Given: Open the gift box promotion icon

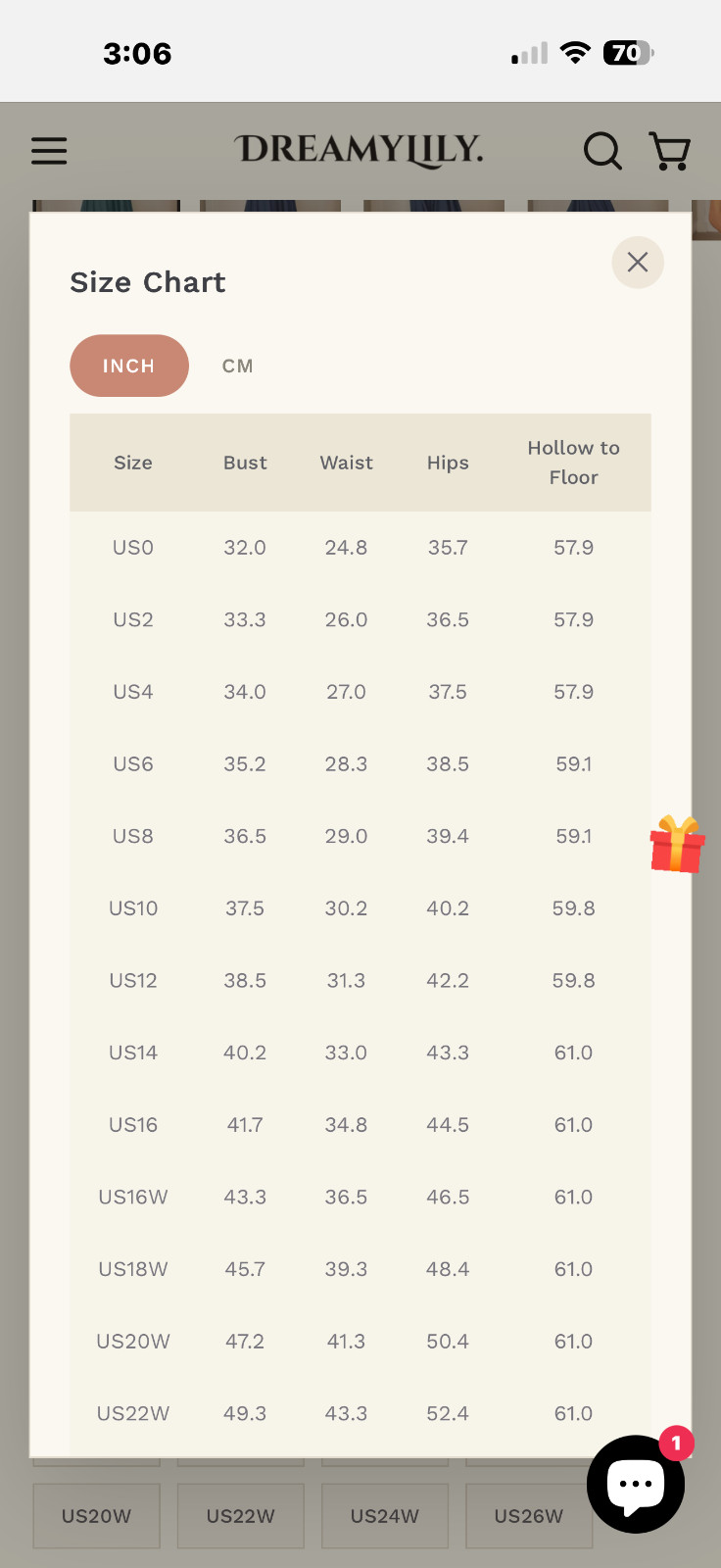Looking at the screenshot, I should point(677,844).
